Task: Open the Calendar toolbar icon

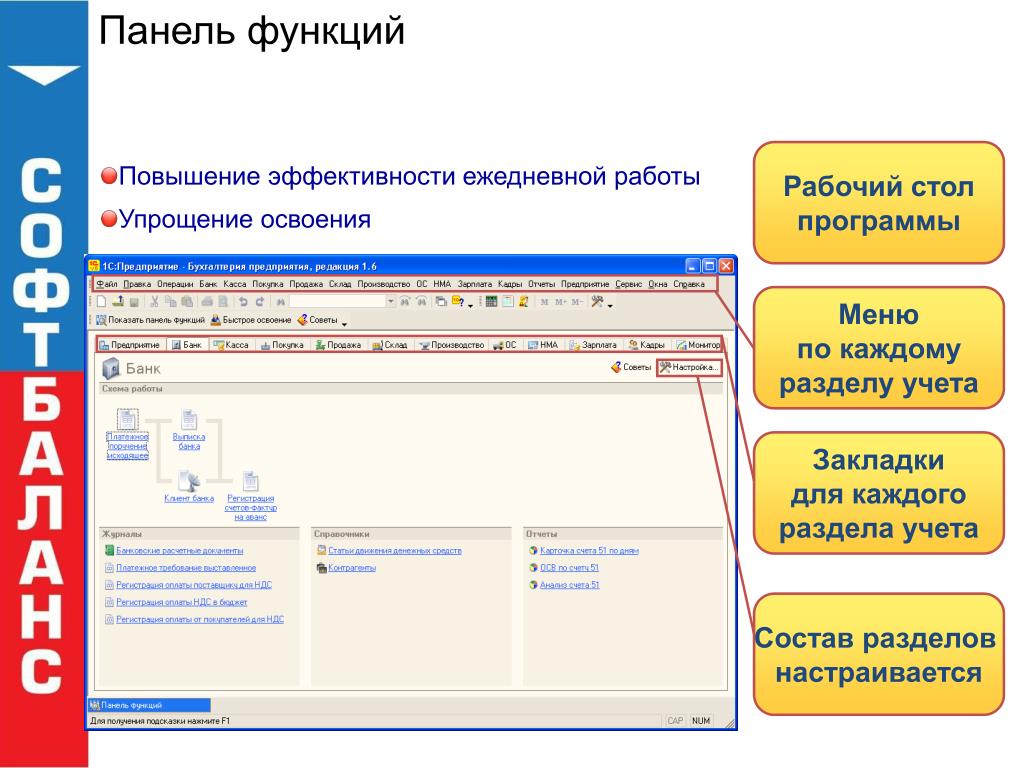Action: pos(507,301)
